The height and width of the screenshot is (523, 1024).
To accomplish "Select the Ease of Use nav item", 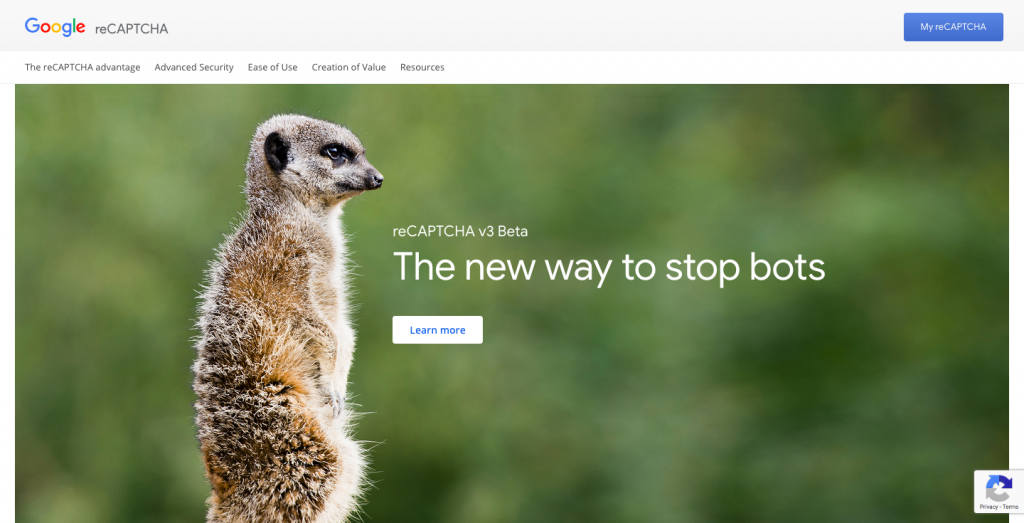I will click(272, 67).
